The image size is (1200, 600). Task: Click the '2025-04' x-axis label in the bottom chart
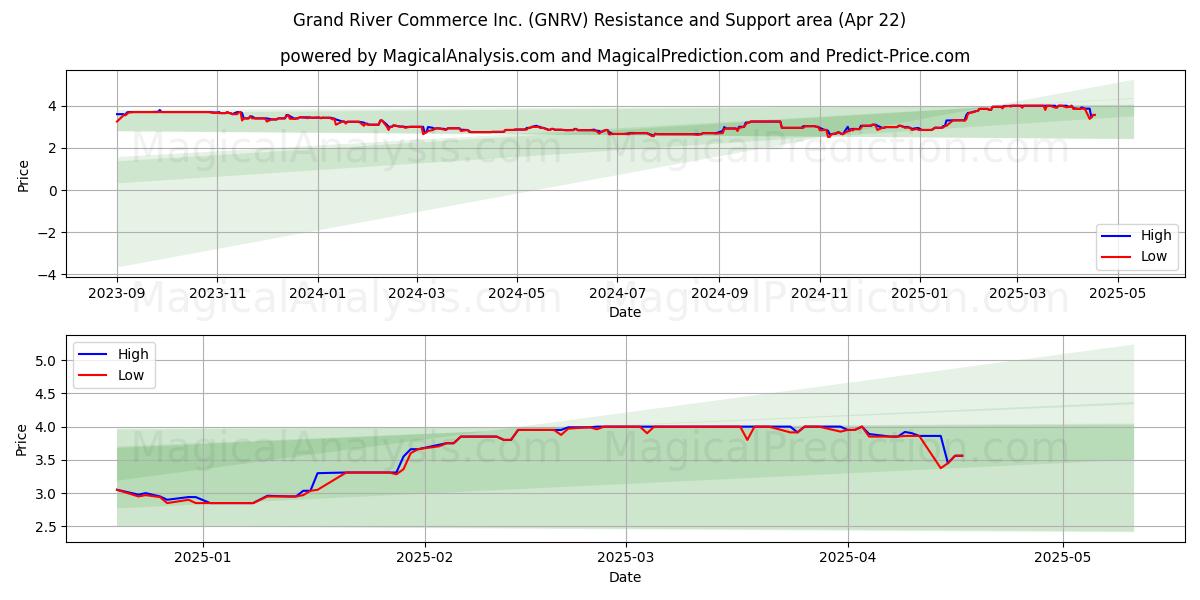(848, 559)
